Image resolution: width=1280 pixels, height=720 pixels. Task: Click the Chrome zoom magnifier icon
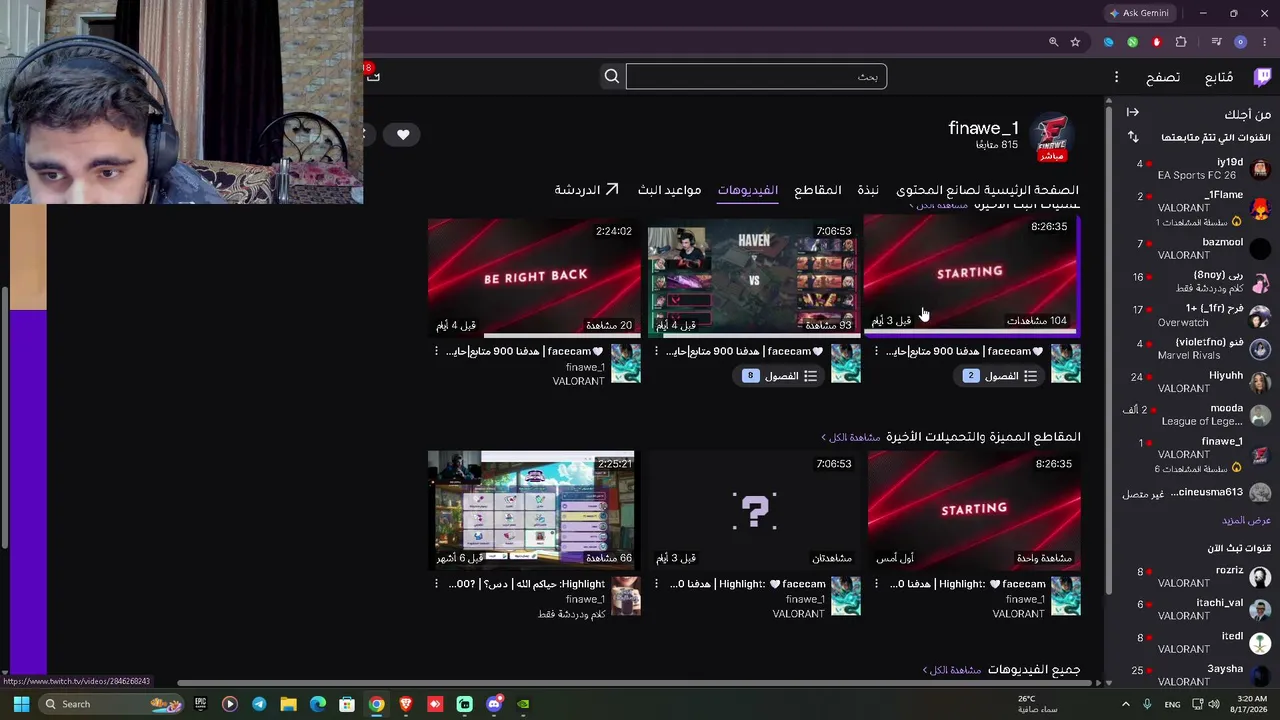click(x=1053, y=42)
